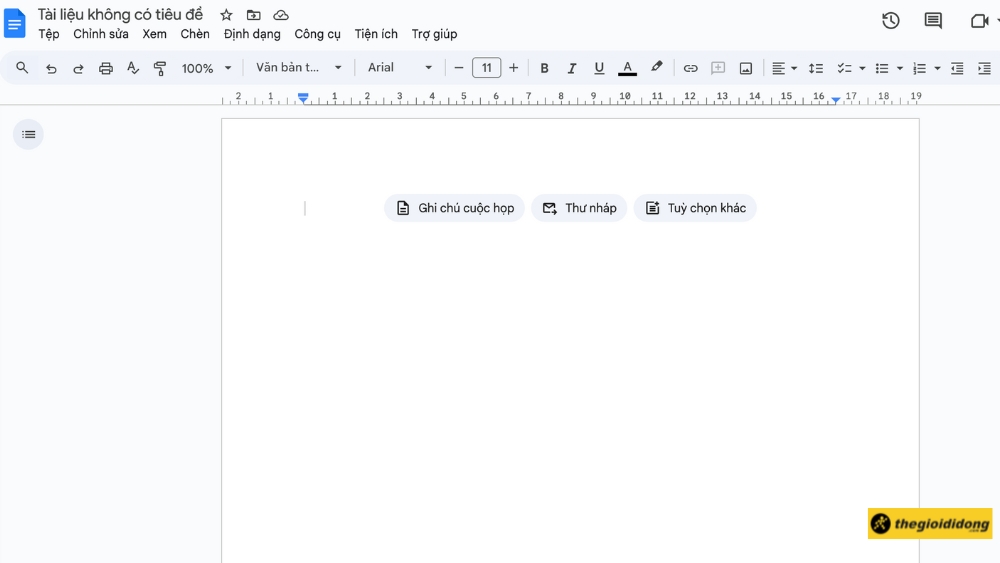Toggle bold formatting
Screen dimensions: 1000x563
pyautogui.click(x=545, y=68)
